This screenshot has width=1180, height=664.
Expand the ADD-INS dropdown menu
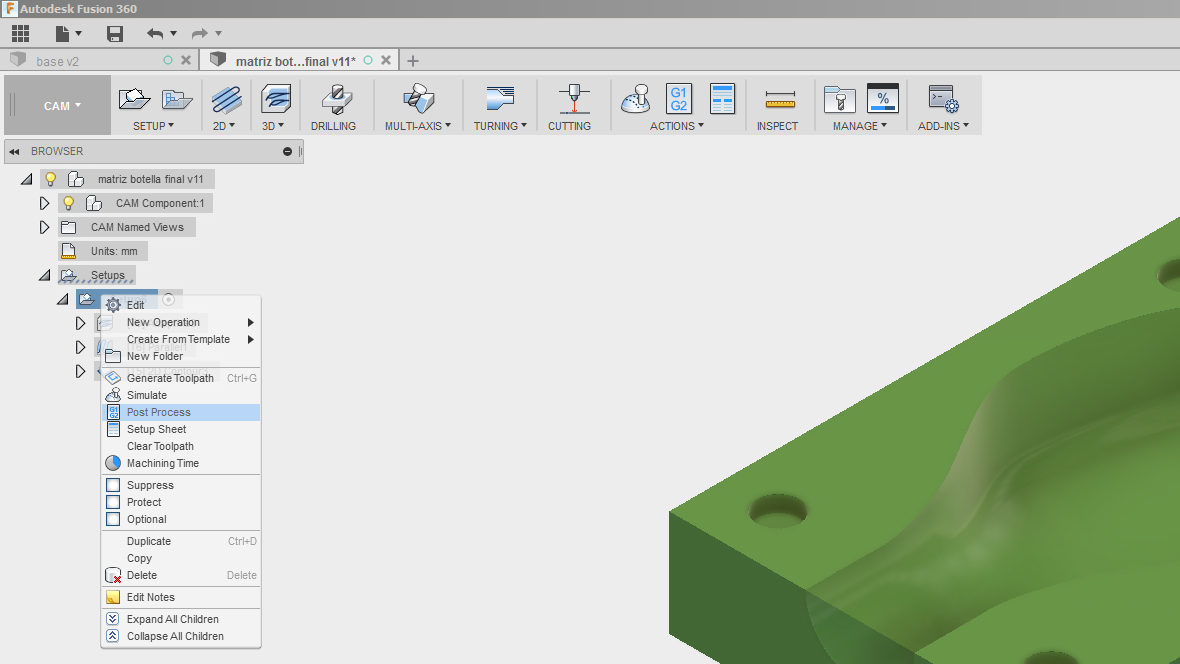943,126
